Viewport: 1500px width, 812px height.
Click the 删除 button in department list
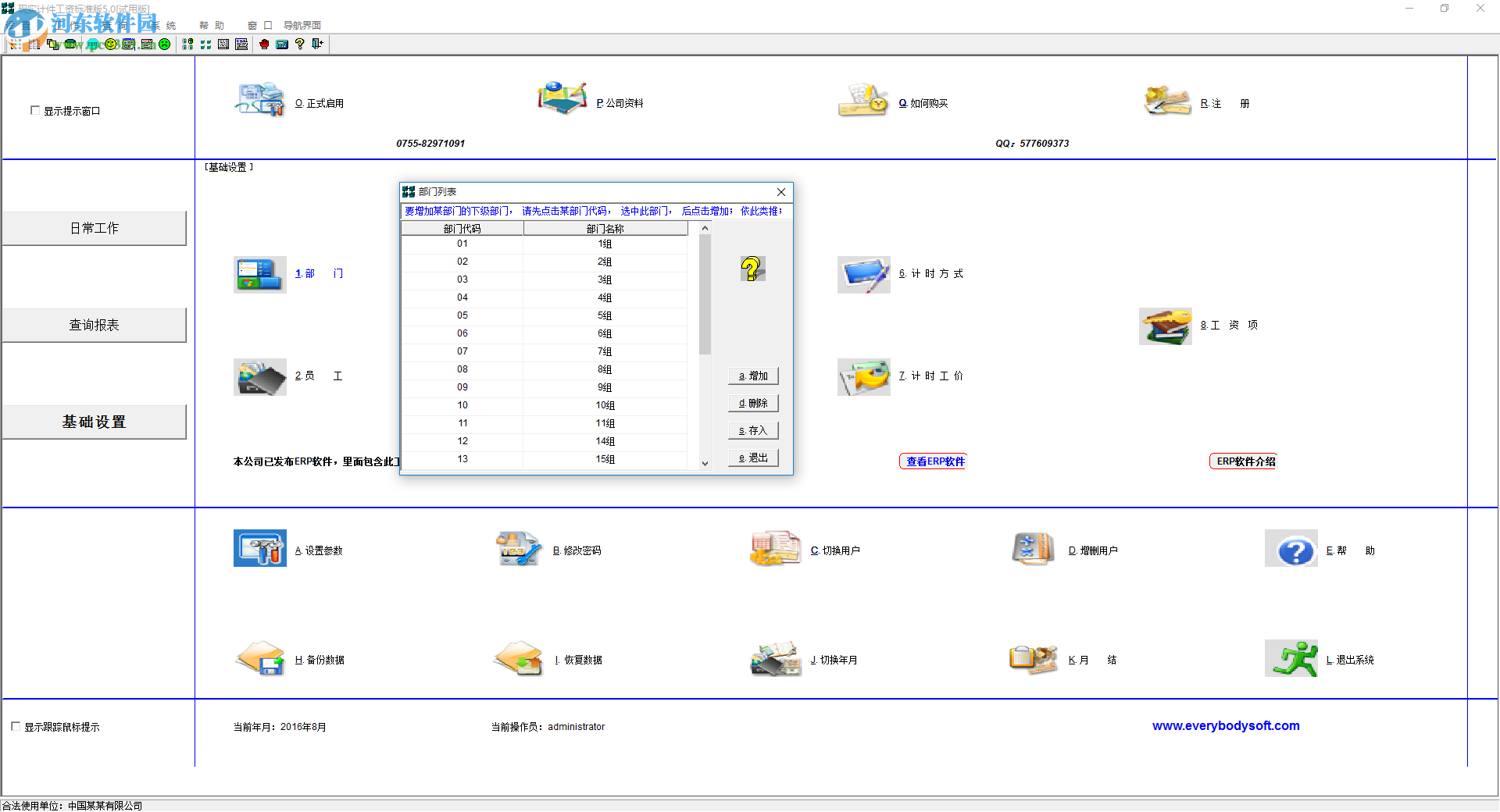[753, 404]
